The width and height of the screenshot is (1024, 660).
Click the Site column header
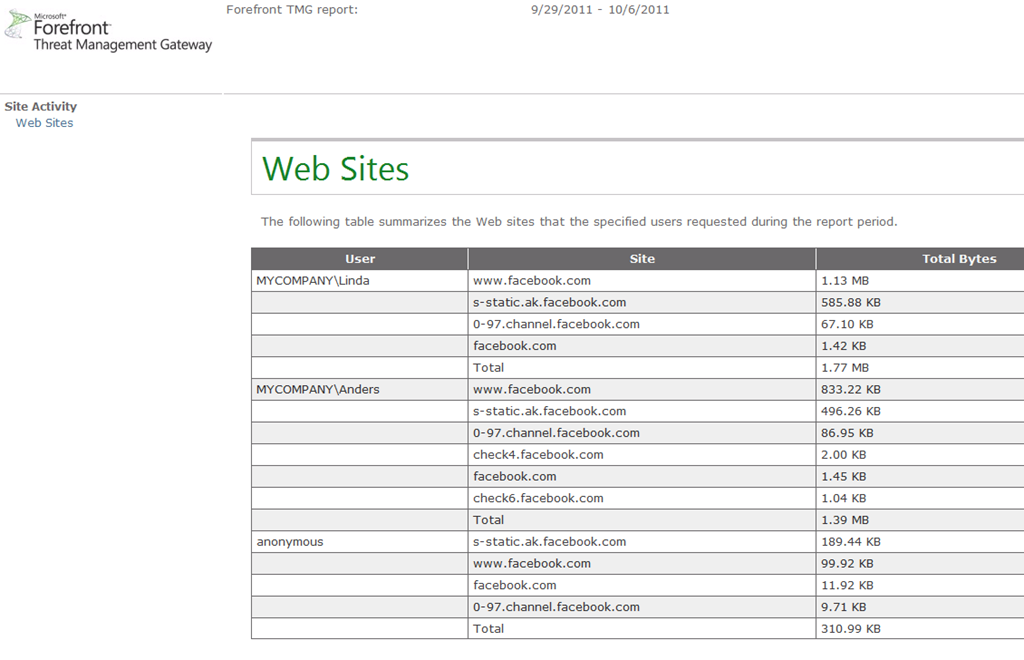(x=642, y=259)
